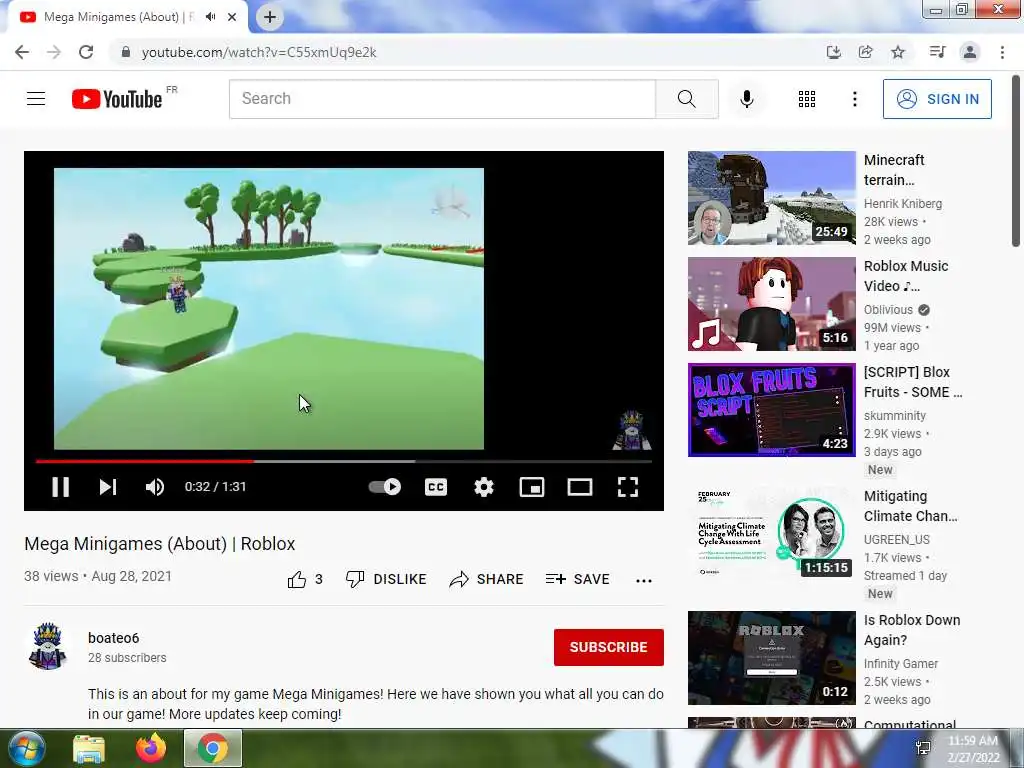Open Mitigating Climate Change video title
The height and width of the screenshot is (768, 1024).
(x=910, y=506)
